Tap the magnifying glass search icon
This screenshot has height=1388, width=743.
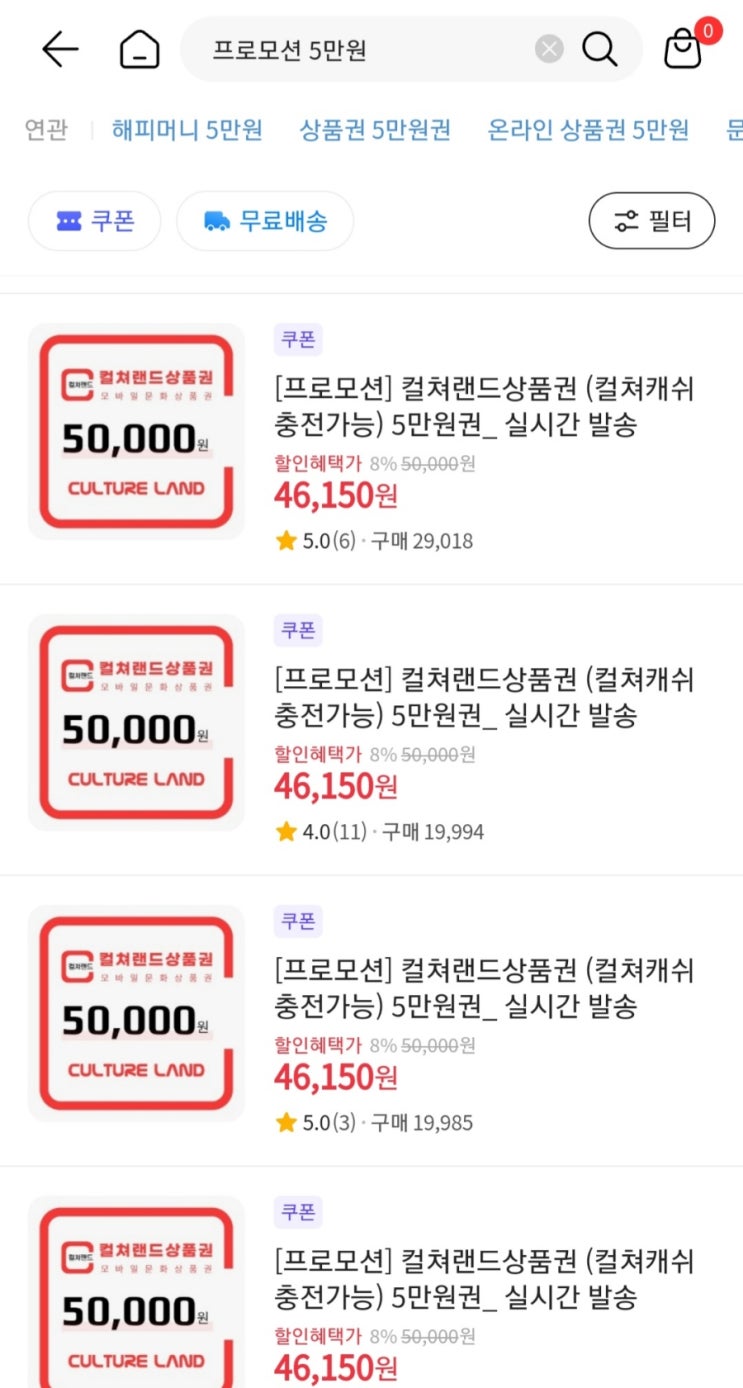pyautogui.click(x=599, y=49)
